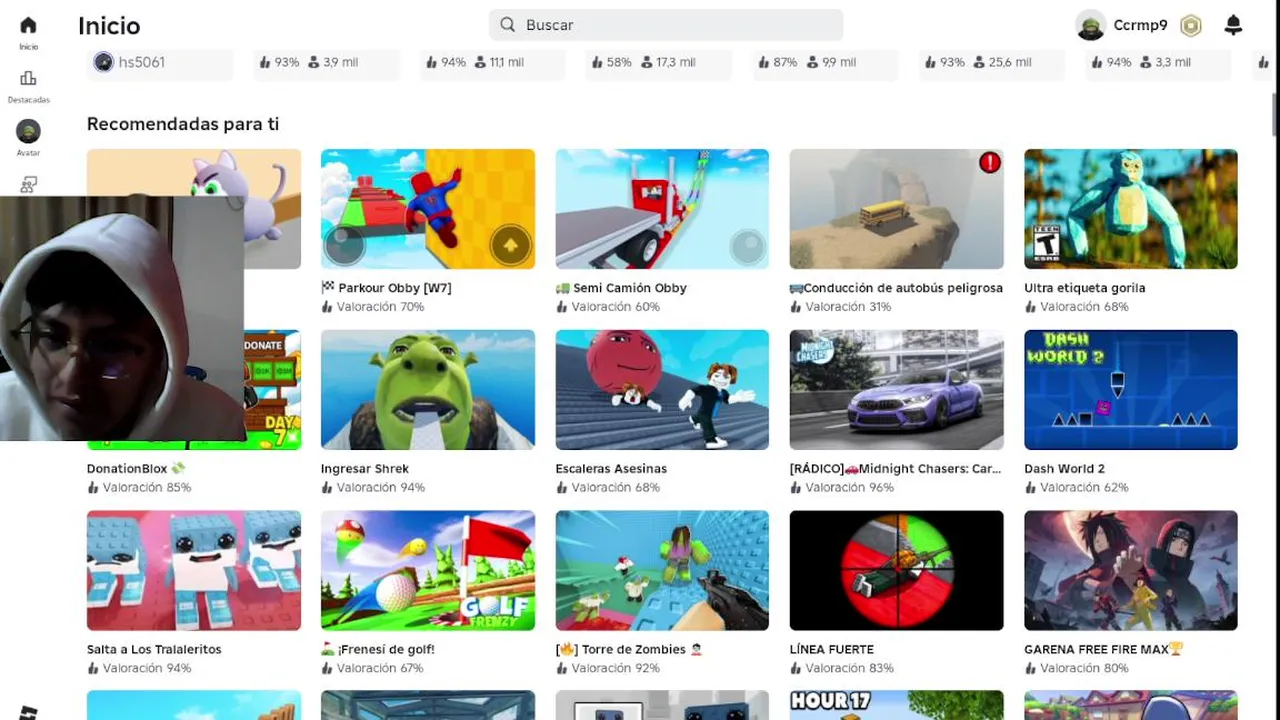Click GARENA FREE FIRE MAX title
Screen dimensions: 1280x720
[x=1103, y=650]
